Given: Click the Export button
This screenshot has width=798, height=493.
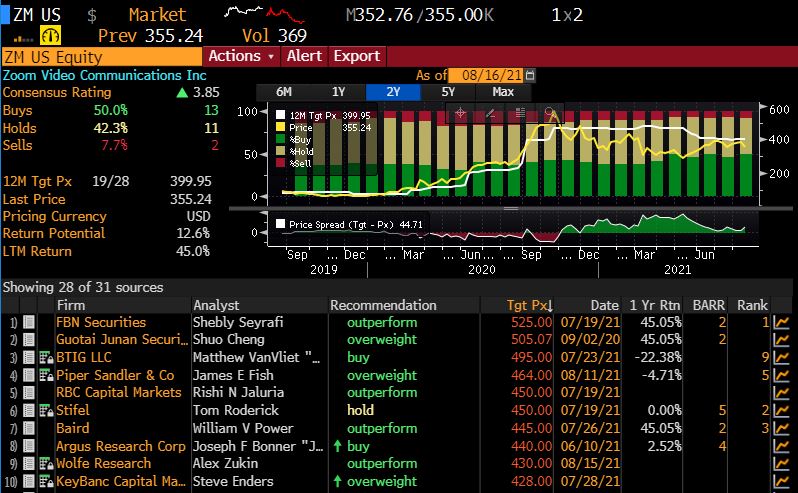Looking at the screenshot, I should [x=356, y=56].
